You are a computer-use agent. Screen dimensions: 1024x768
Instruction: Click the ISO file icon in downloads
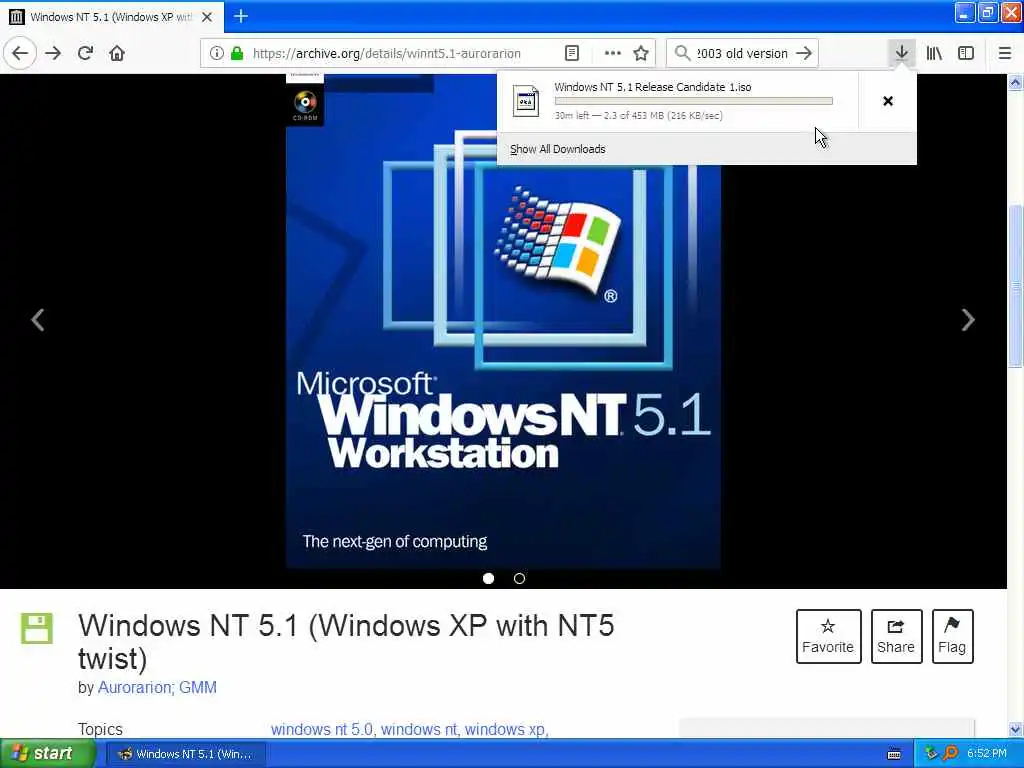[526, 101]
